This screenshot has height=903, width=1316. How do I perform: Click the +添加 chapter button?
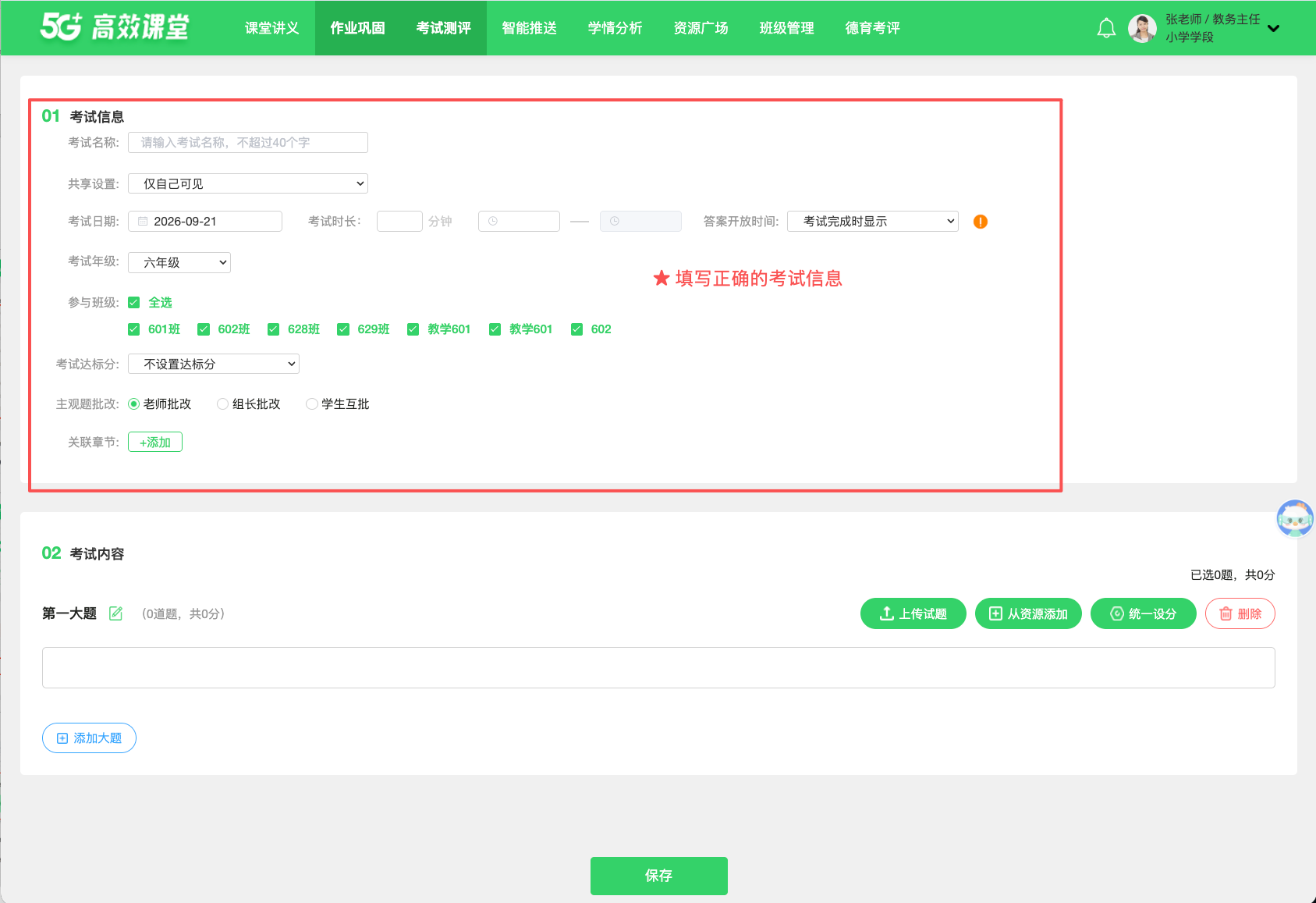coord(155,442)
